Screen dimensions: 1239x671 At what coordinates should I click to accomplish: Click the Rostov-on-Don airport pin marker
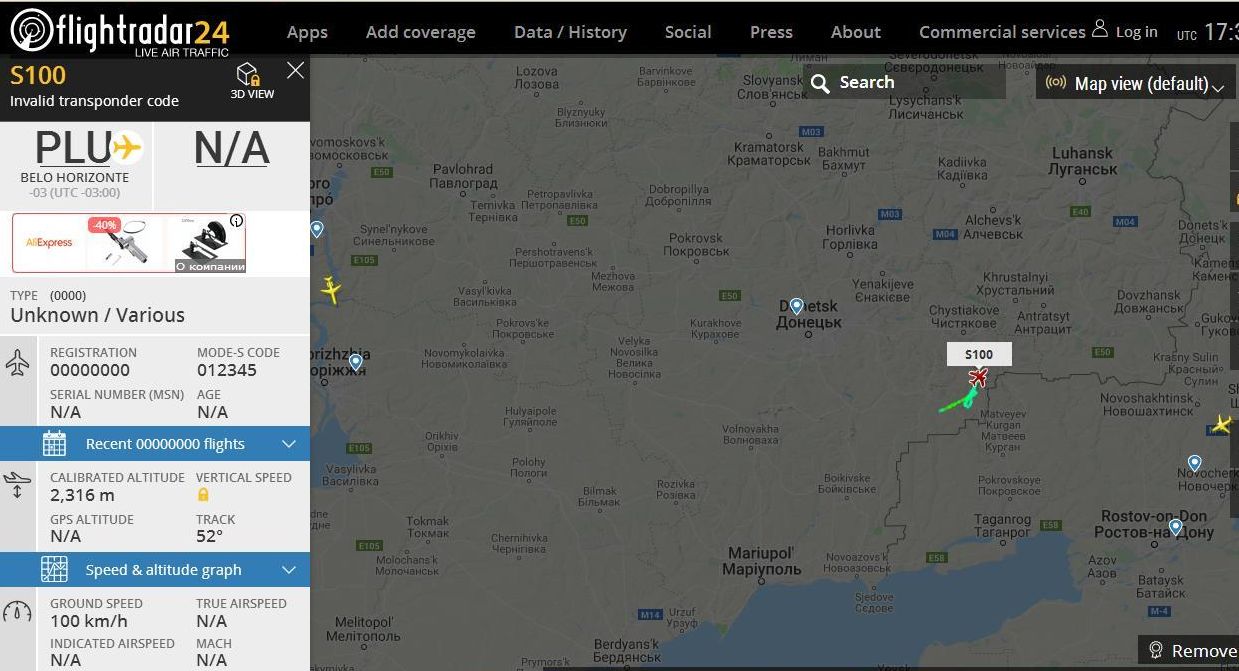pos(1175,527)
